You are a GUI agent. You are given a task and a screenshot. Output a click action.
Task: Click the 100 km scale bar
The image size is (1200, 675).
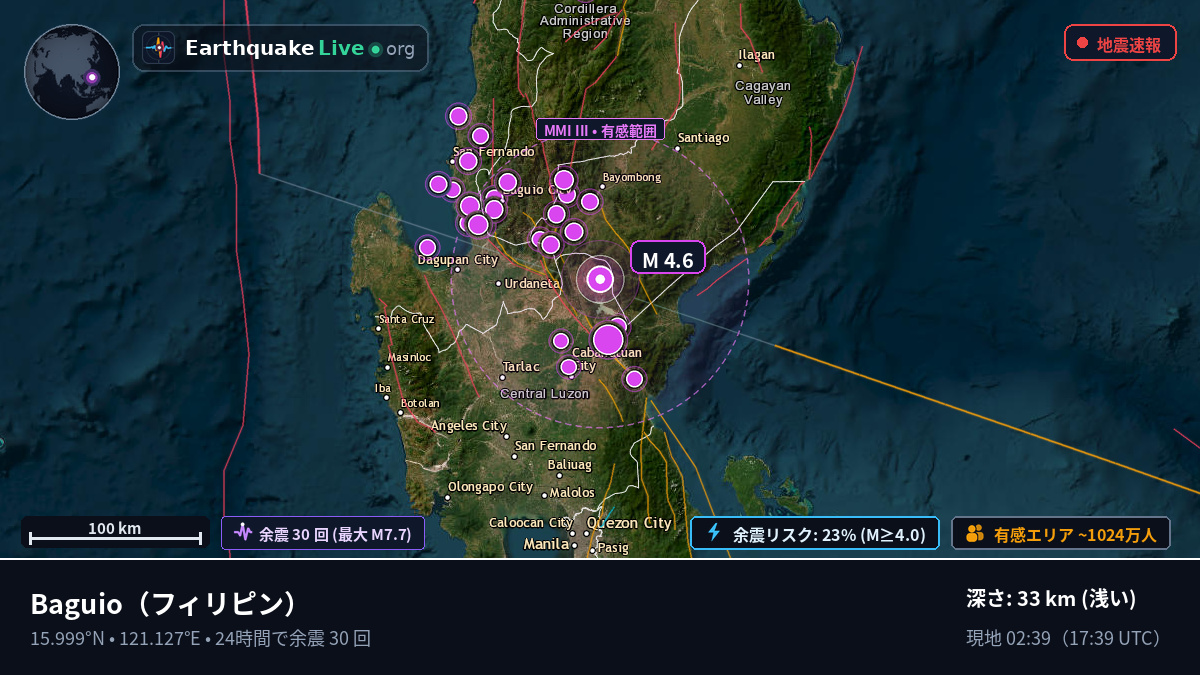tap(115, 532)
